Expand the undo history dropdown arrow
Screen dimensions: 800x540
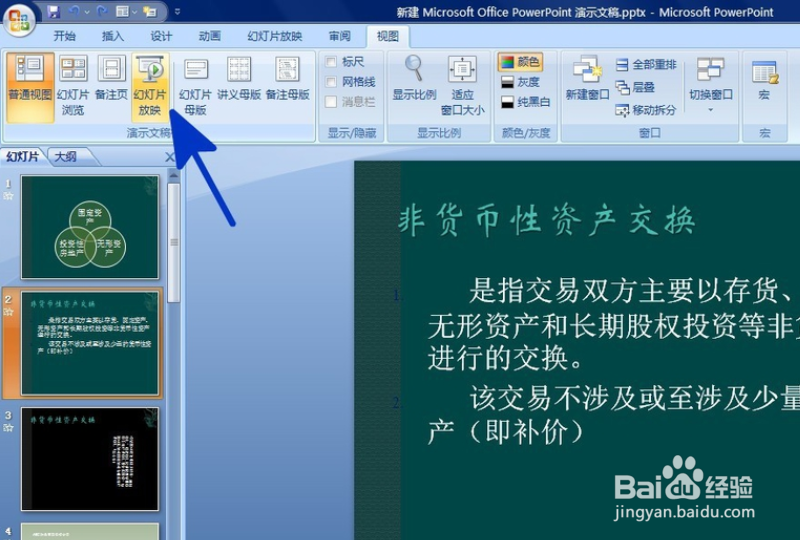coord(87,11)
